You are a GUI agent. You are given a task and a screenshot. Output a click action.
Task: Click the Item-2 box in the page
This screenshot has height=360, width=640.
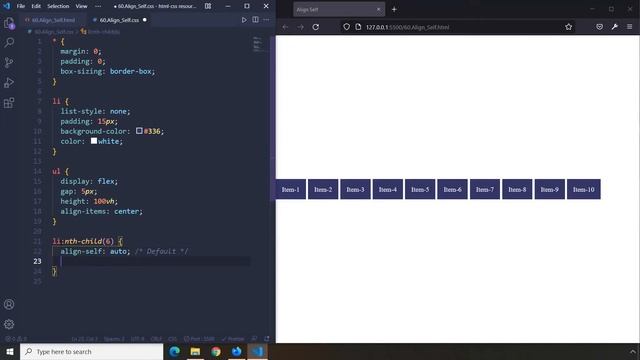323,189
